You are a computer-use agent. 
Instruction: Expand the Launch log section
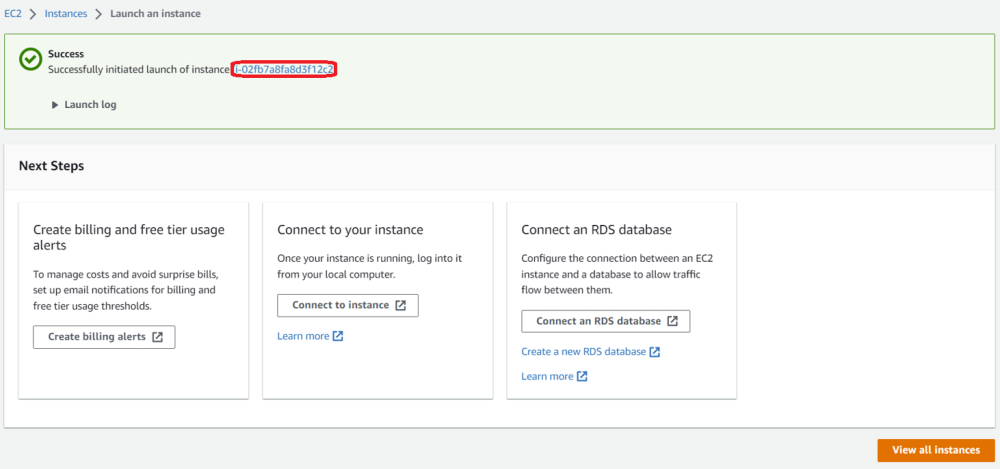point(84,105)
